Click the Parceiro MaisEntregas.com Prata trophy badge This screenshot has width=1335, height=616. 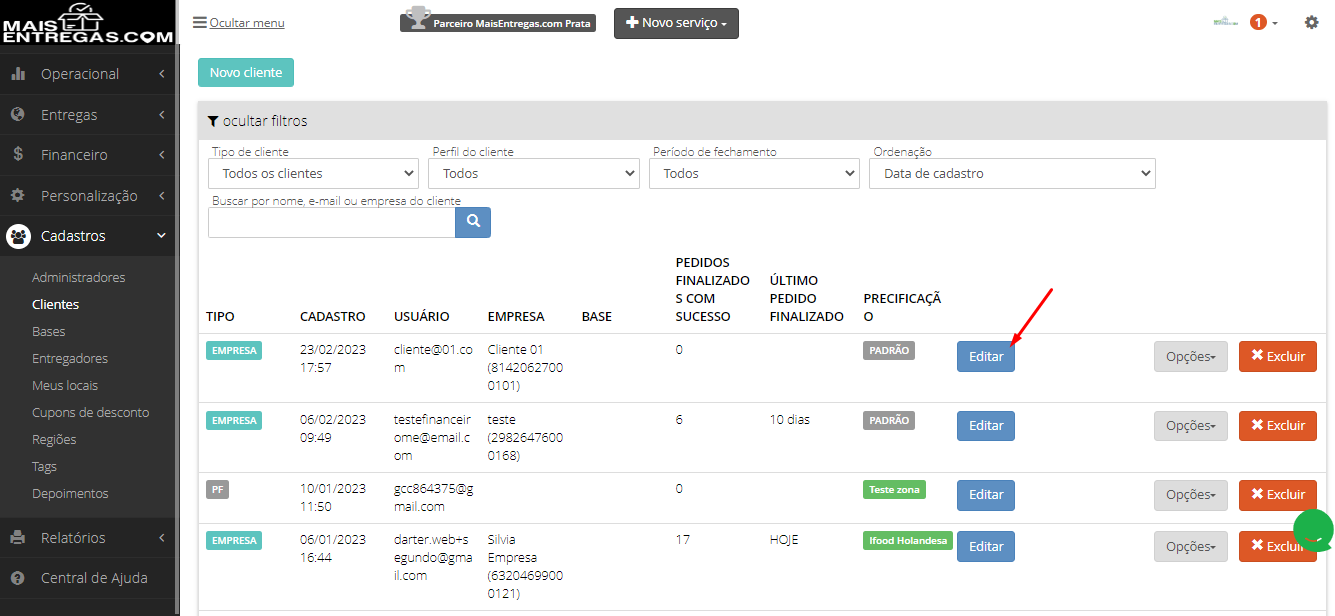(x=498, y=21)
